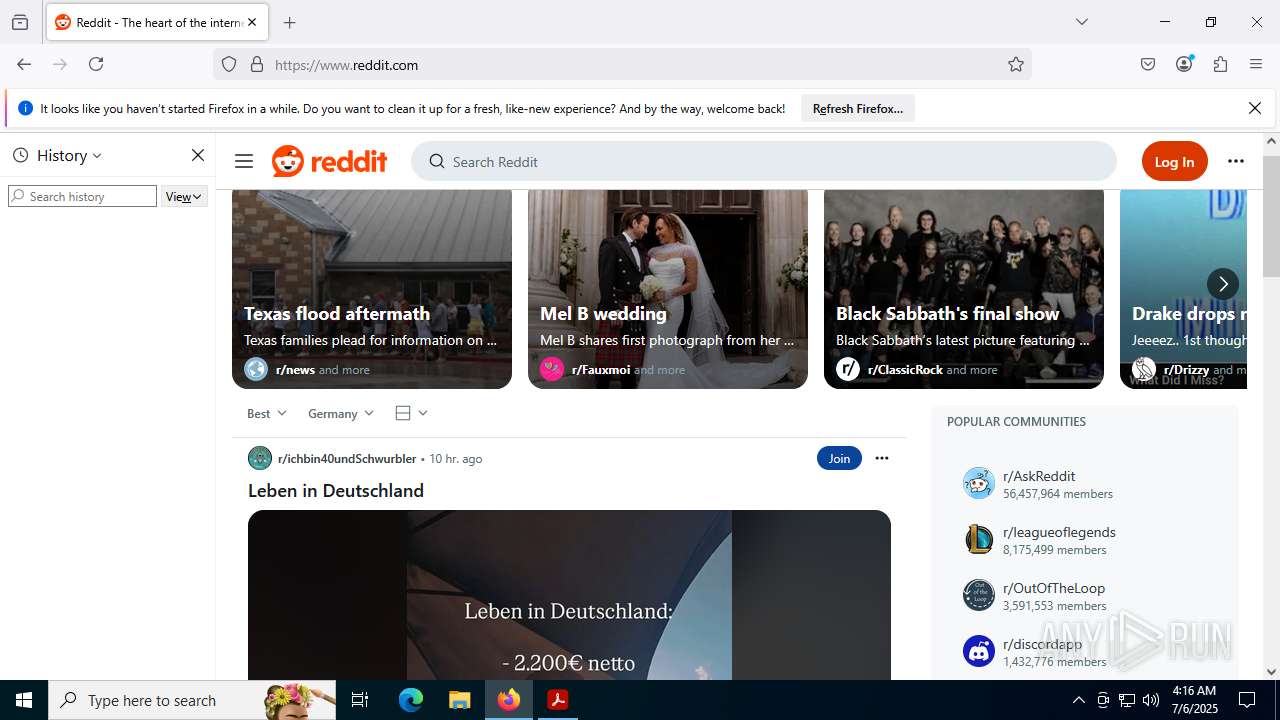Show hidden system tray icons
Image resolution: width=1280 pixels, height=720 pixels.
(x=1078, y=700)
